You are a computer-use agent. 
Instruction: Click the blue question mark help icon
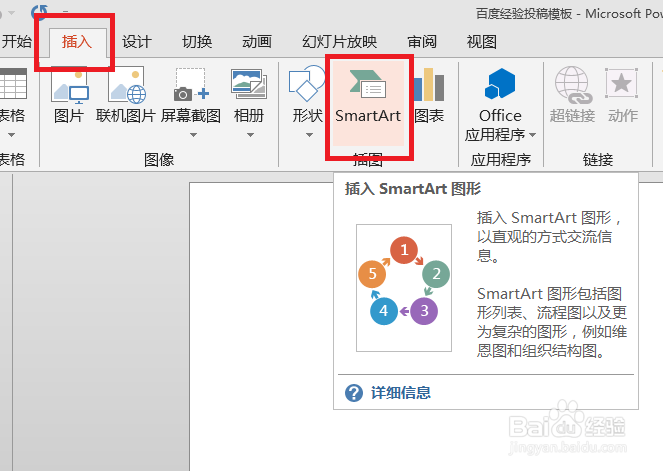pyautogui.click(x=353, y=393)
